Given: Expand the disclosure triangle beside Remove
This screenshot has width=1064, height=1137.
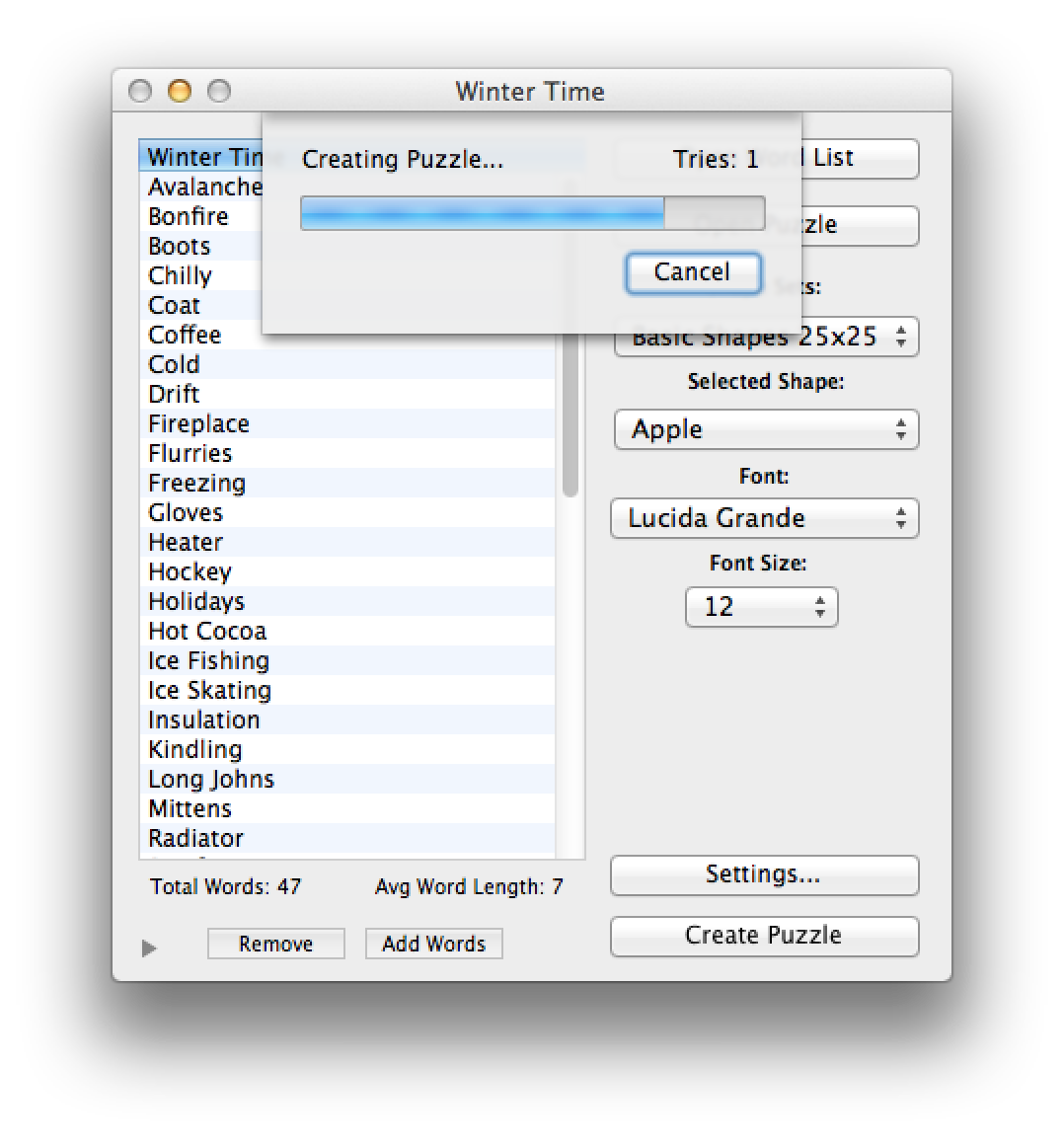Looking at the screenshot, I should (149, 947).
